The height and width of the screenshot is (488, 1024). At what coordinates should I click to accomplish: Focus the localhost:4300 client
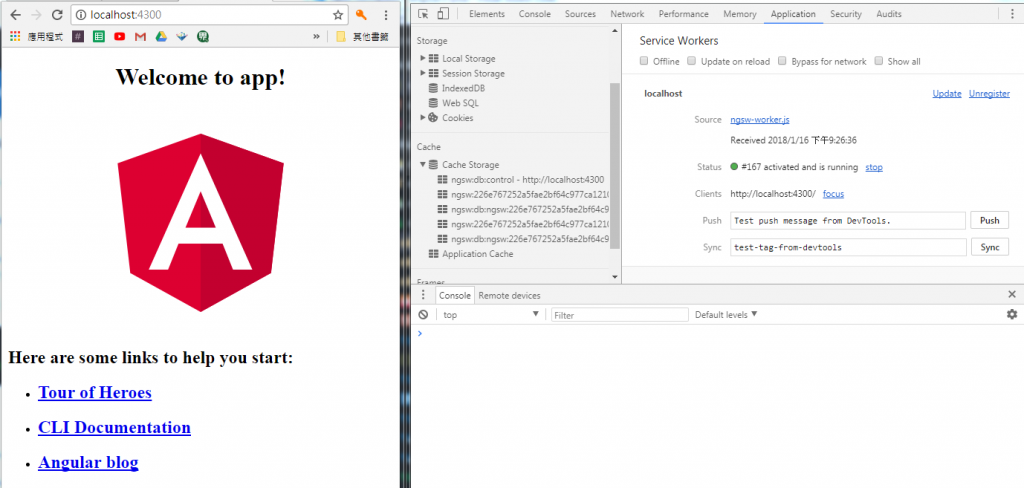833,193
